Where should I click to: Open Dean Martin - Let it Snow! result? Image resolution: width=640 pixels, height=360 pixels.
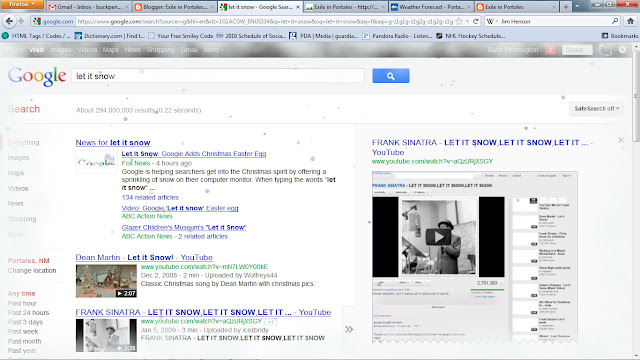(x=144, y=257)
